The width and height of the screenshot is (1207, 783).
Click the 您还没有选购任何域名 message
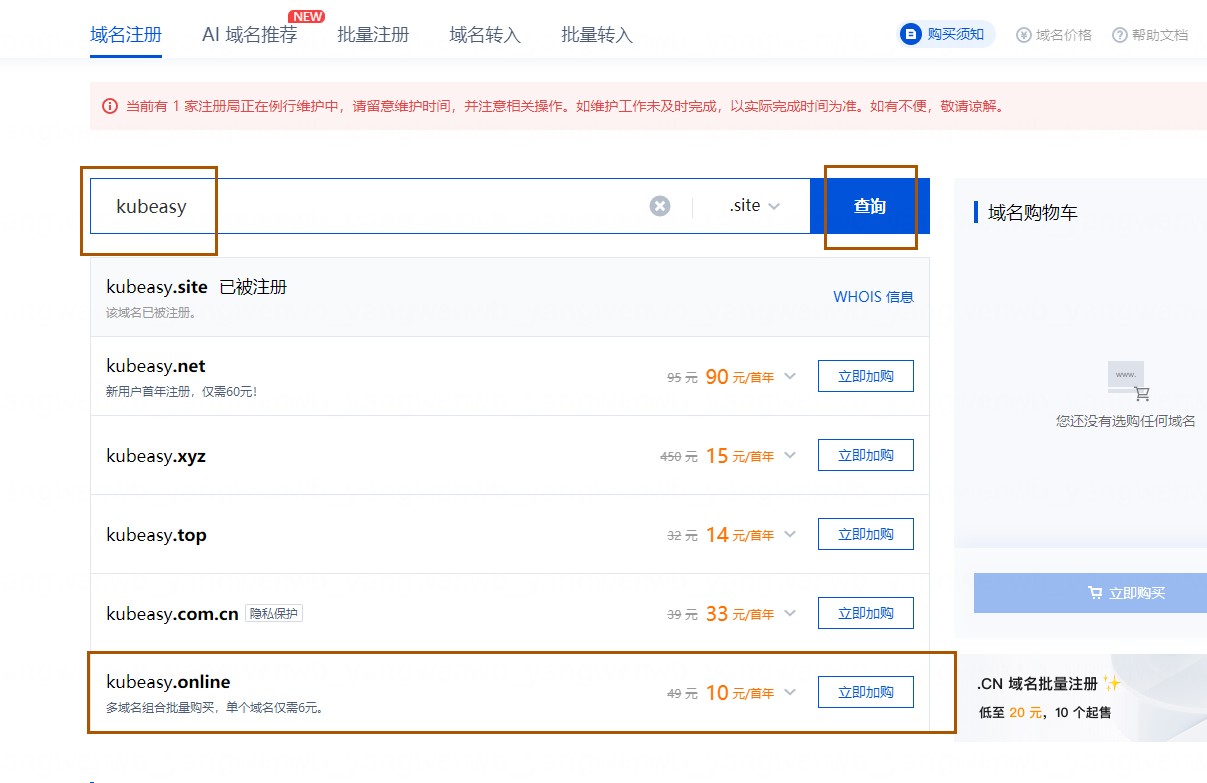coord(1126,421)
